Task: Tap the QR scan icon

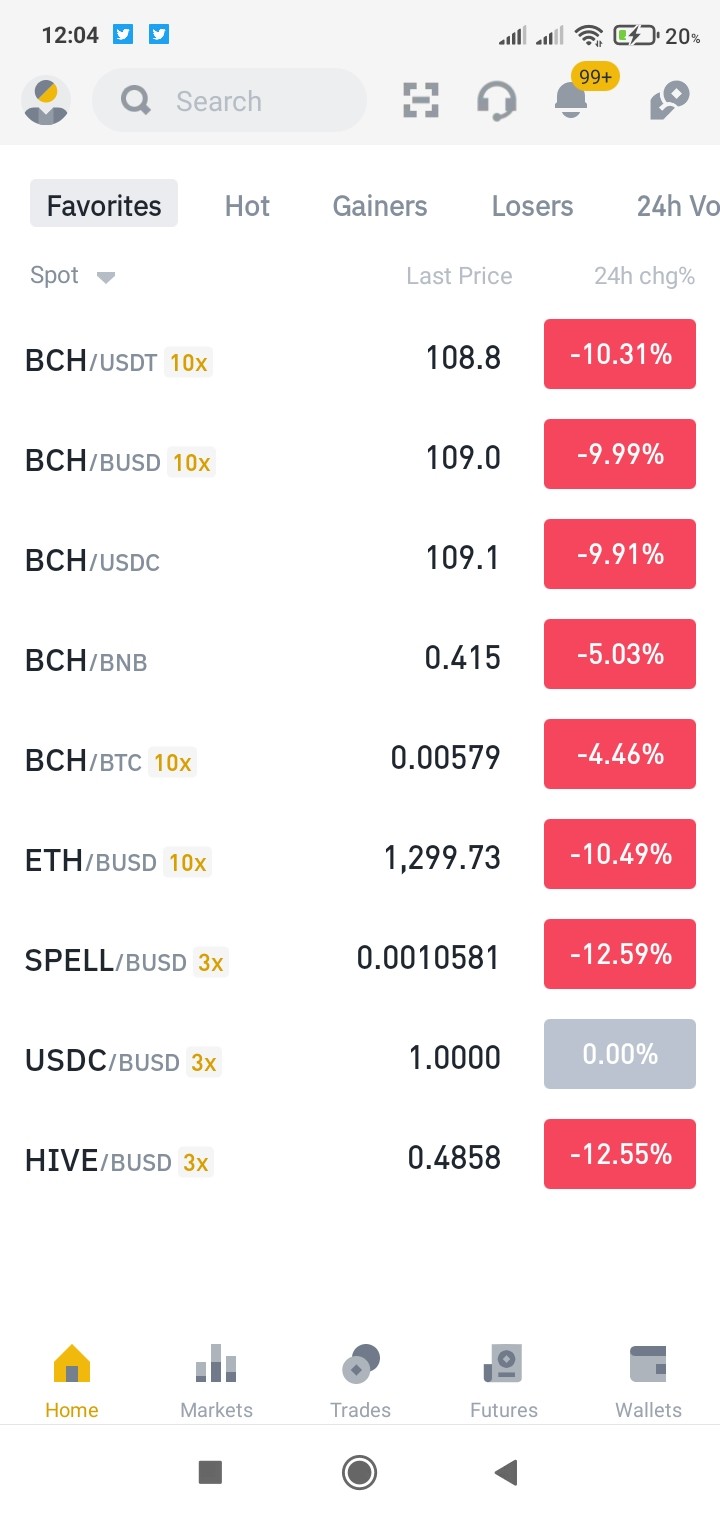Action: click(x=421, y=100)
